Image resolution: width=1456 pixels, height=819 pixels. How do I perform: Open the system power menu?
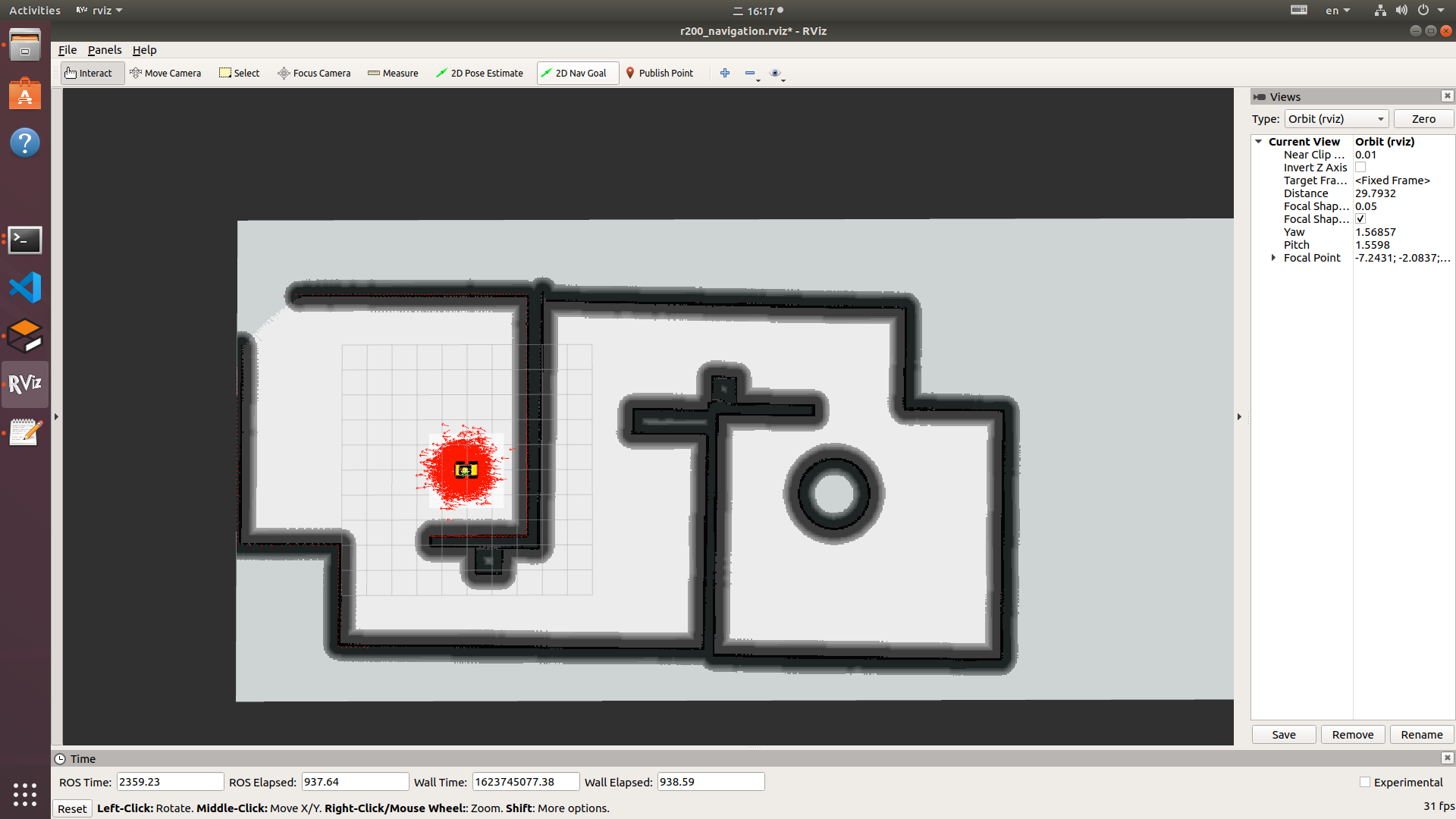1429,10
